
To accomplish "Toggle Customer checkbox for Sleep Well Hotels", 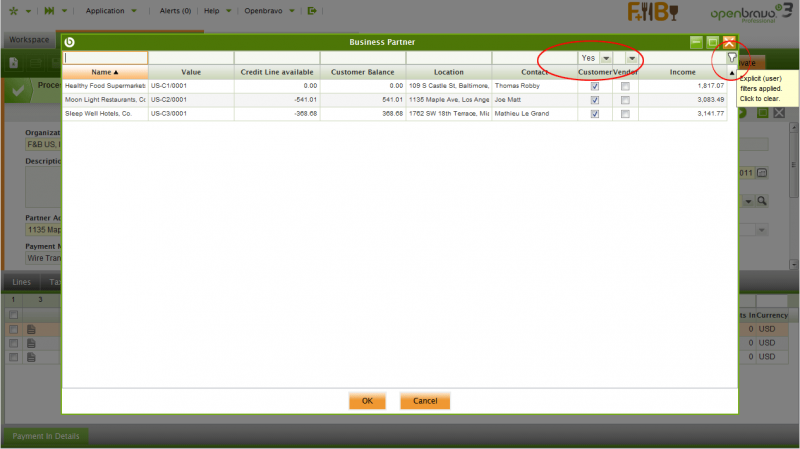I will coord(595,114).
